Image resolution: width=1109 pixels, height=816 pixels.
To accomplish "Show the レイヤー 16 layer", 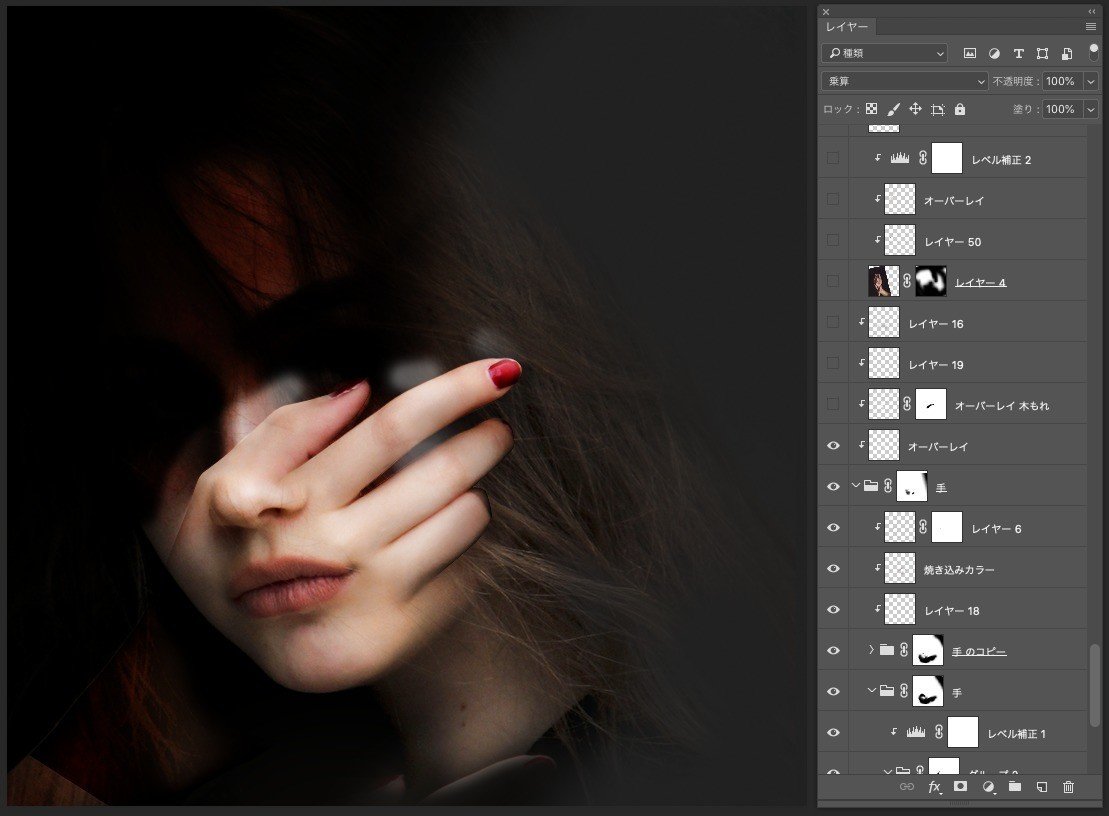I will [x=833, y=322].
